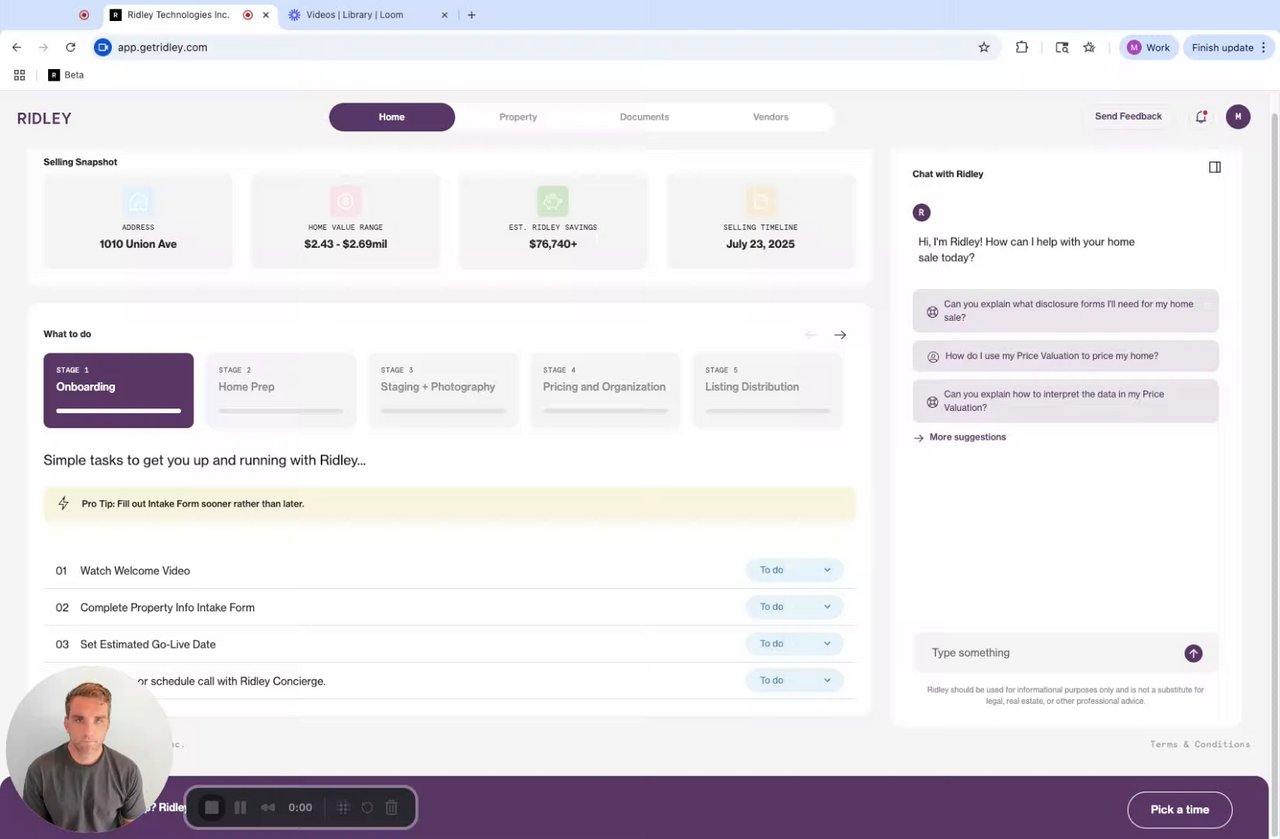Screen dimensions: 1280x839
Task: Open status dropdown for Watch Welcome Video
Action: point(794,570)
